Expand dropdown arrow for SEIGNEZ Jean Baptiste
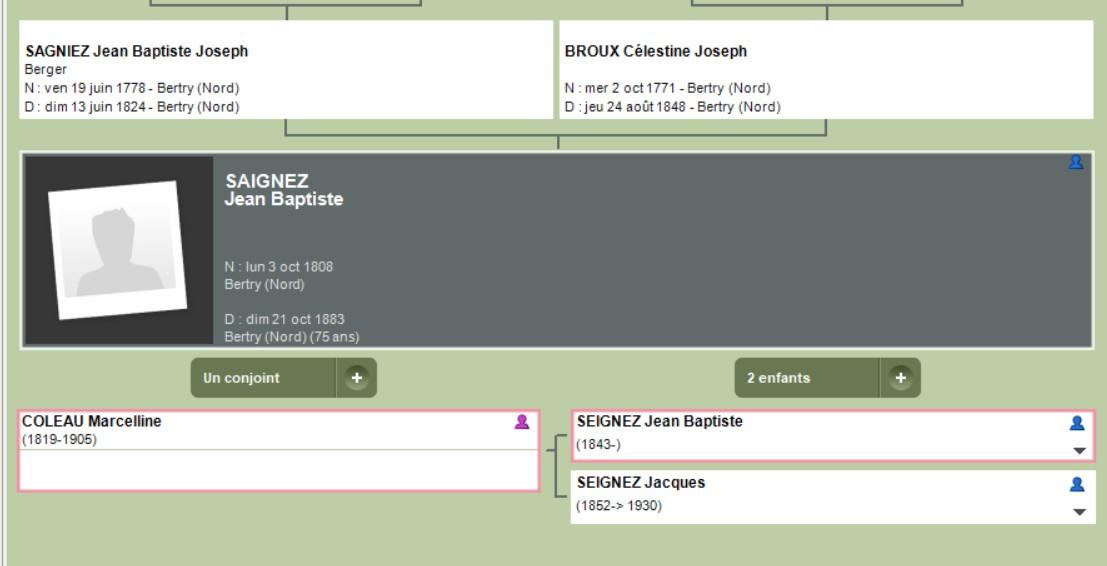 (x=1079, y=450)
